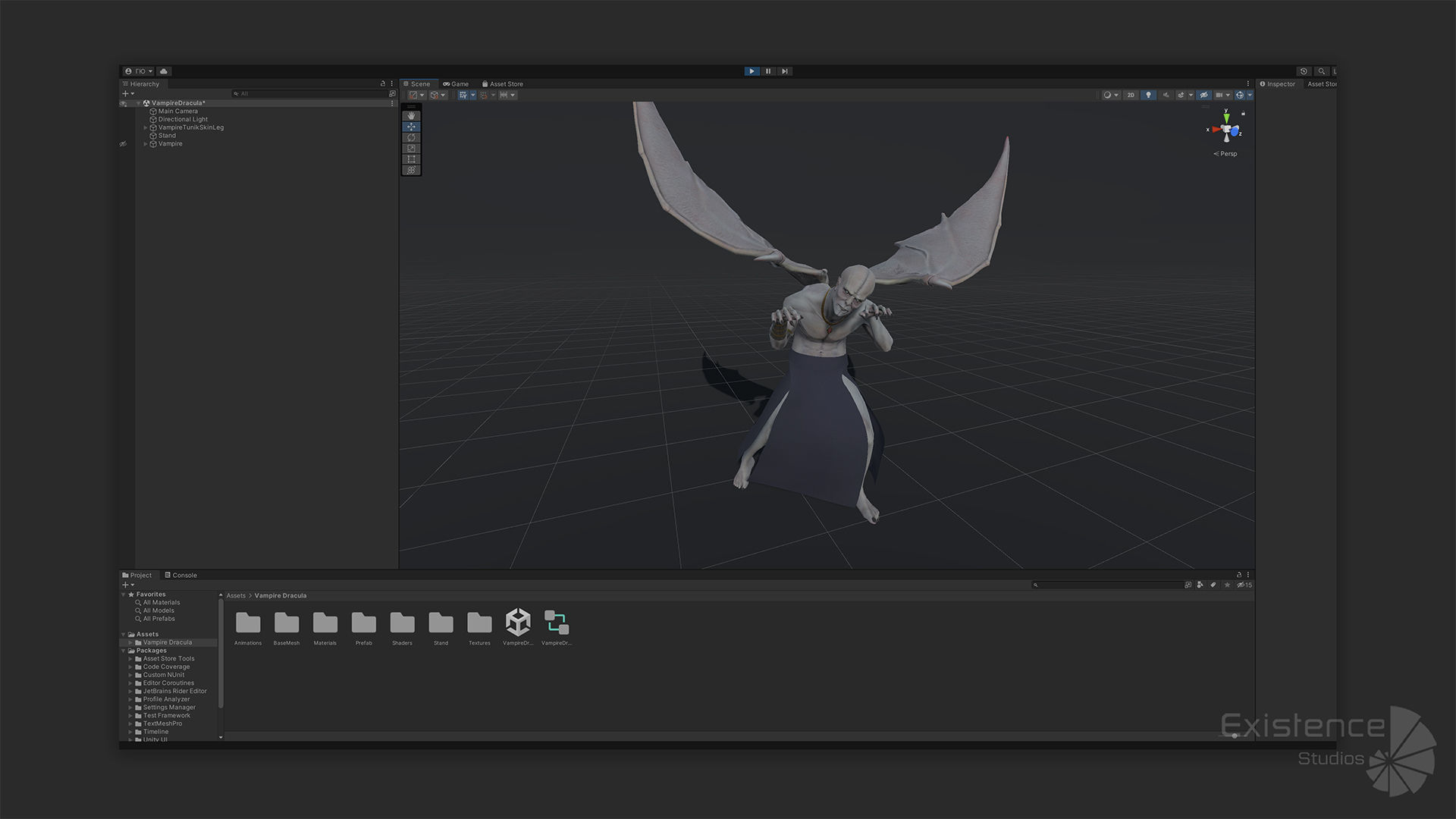Select the Scale tool in scene toolbar
The image size is (1456, 819).
(x=411, y=148)
